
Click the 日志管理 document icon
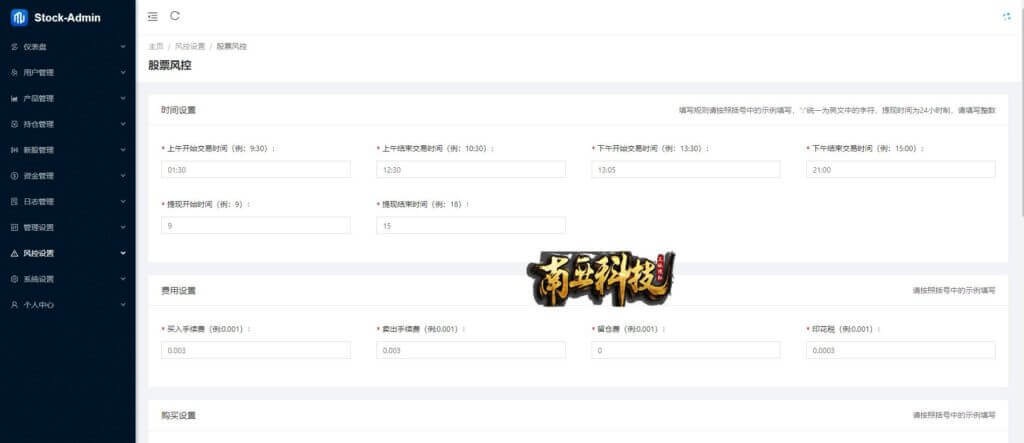pyautogui.click(x=14, y=202)
